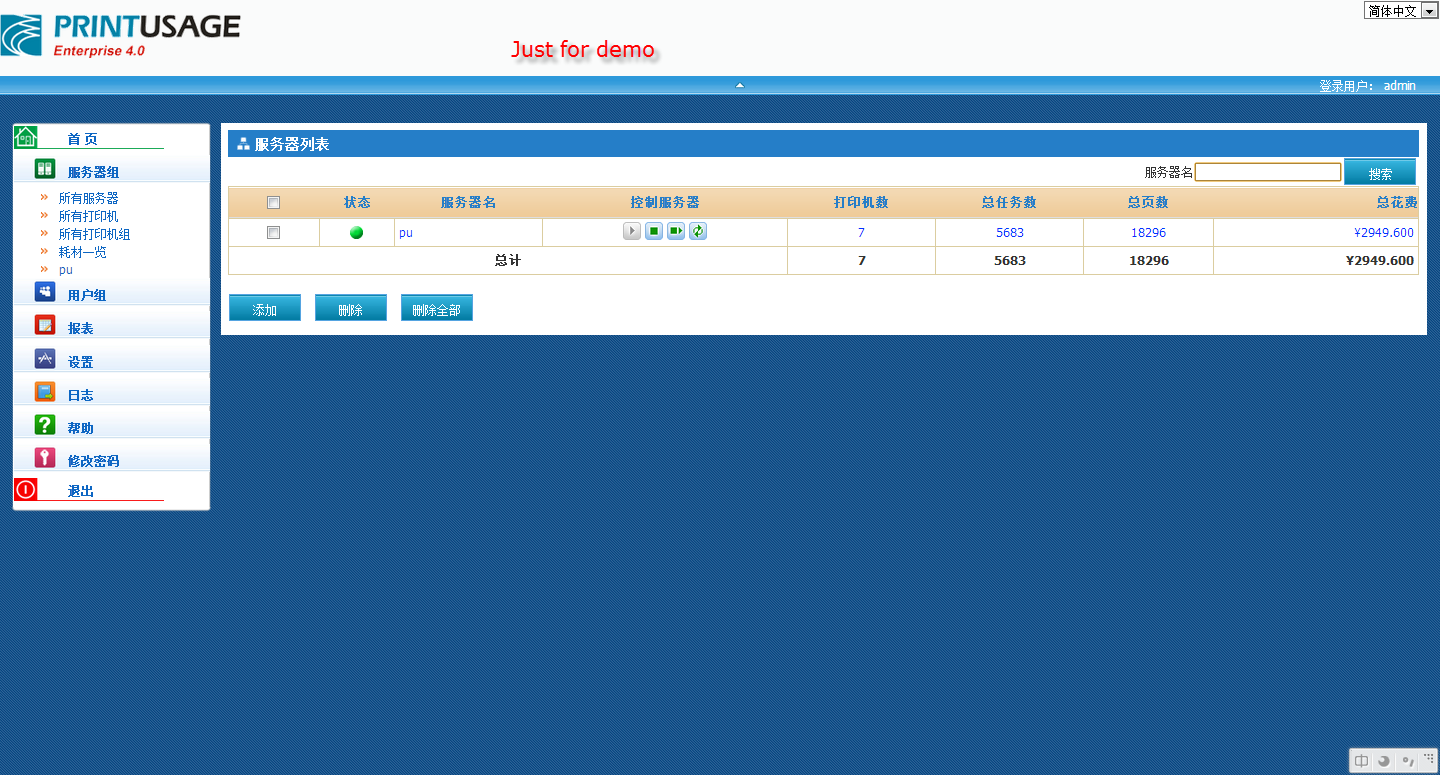The image size is (1440, 775).
Task: Focus the 服务器名 search input field
Action: [x=1268, y=172]
